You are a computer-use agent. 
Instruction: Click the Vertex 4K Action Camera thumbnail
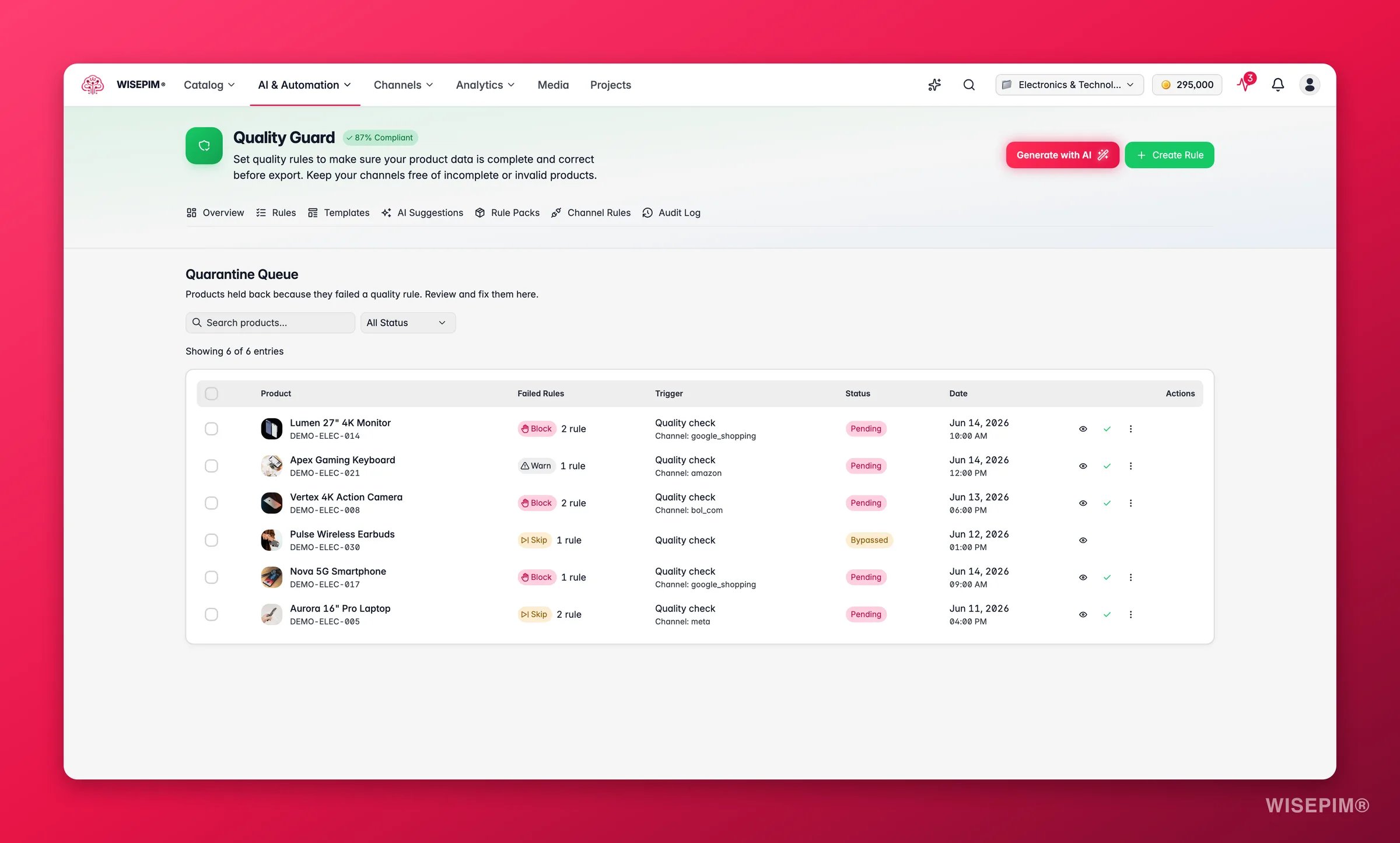[271, 503]
